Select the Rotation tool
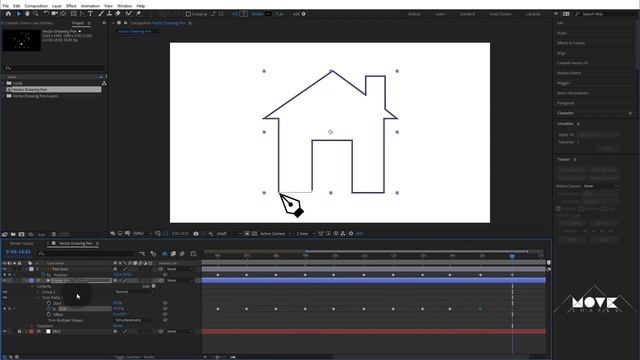Image resolution: width=640 pixels, height=360 pixels. point(46,14)
